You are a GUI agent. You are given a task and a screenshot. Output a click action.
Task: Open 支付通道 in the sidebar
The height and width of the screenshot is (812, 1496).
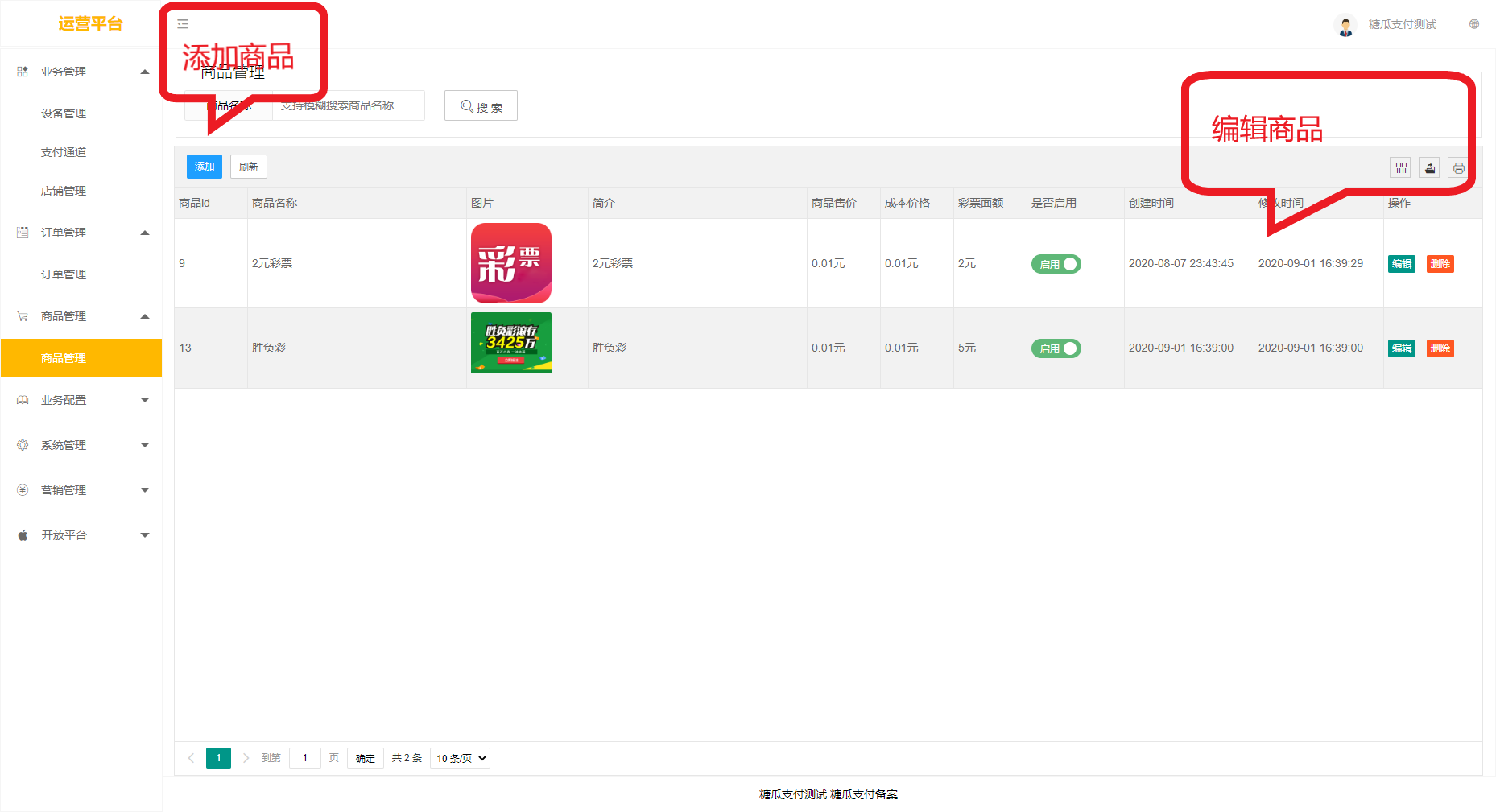pos(64,152)
